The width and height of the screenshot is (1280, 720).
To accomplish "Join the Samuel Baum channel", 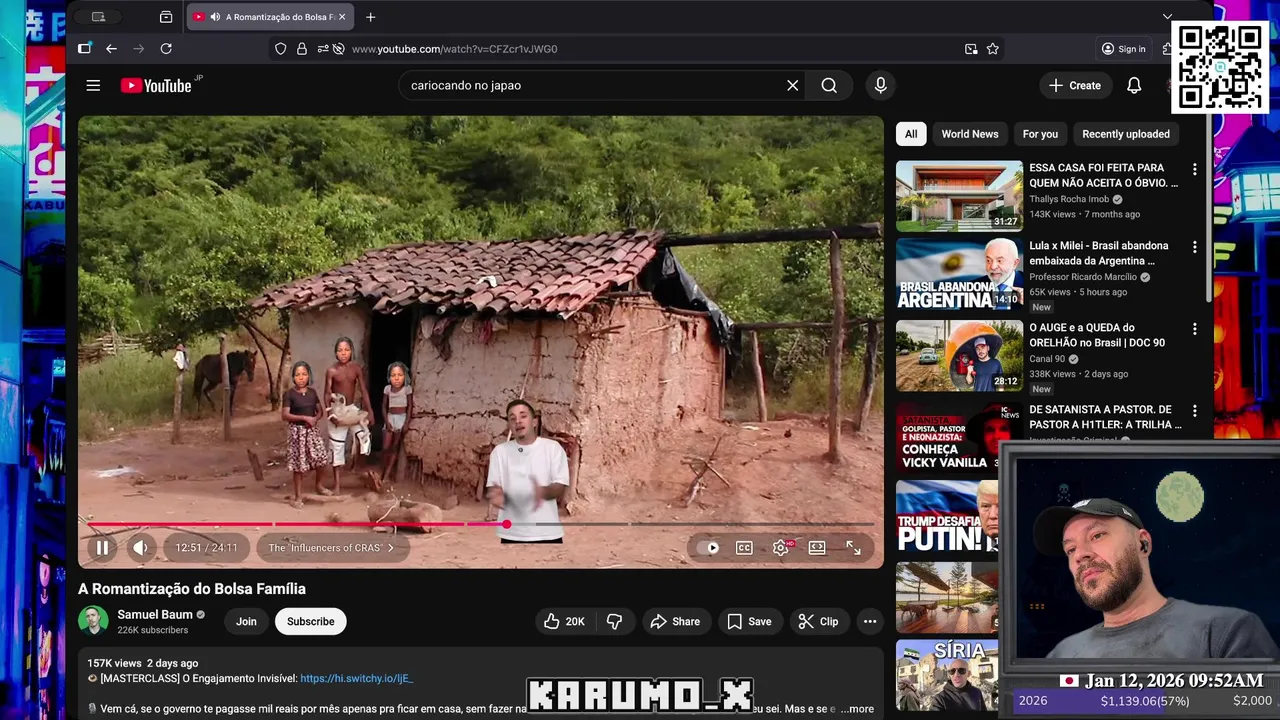I will click(x=246, y=621).
